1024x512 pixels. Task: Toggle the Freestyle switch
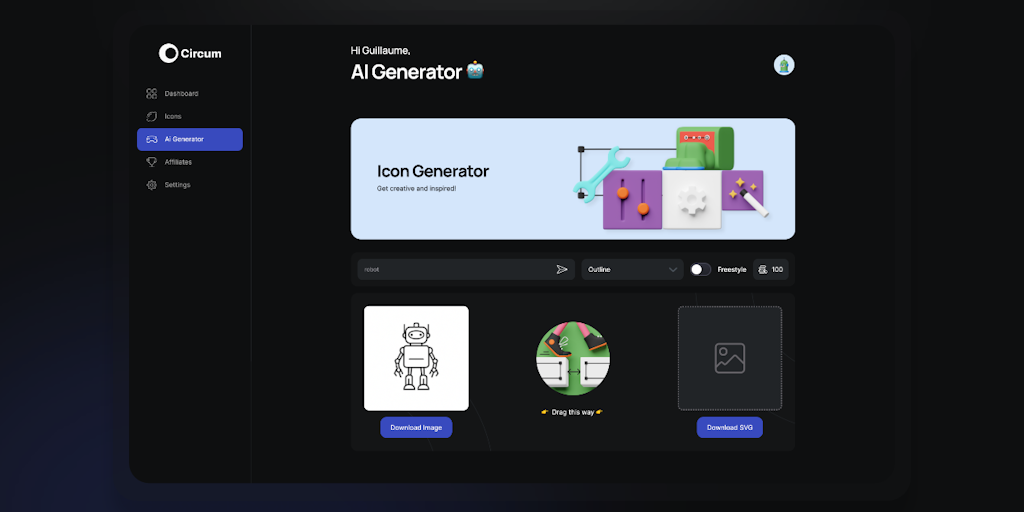pyautogui.click(x=701, y=269)
